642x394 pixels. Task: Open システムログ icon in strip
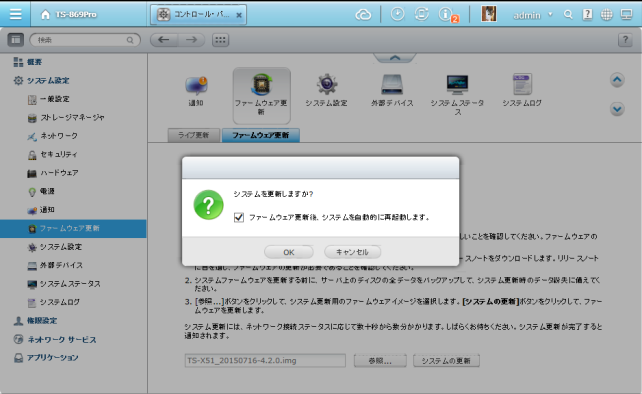(x=522, y=91)
